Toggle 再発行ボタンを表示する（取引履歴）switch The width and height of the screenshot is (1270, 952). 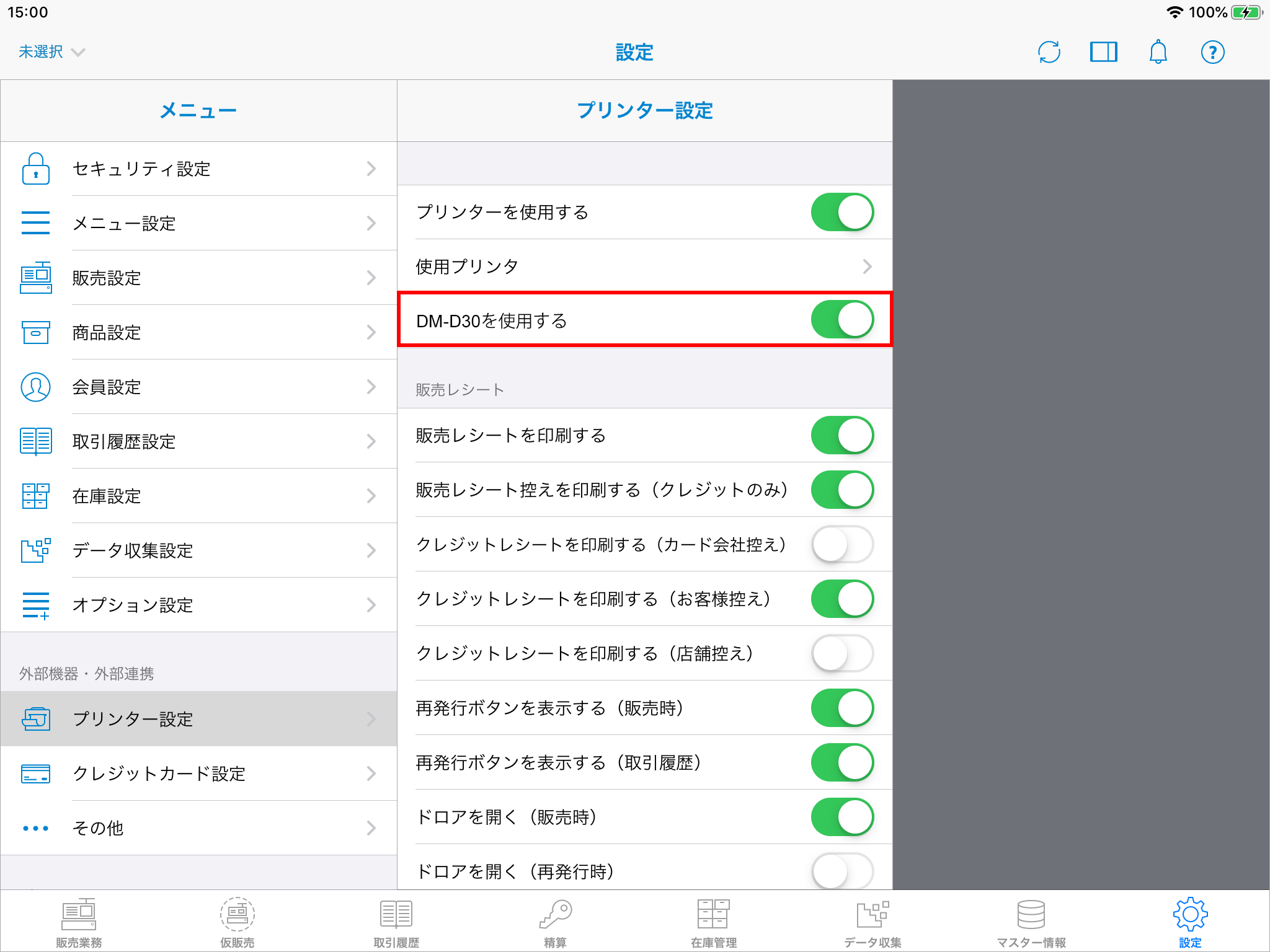pyautogui.click(x=843, y=762)
